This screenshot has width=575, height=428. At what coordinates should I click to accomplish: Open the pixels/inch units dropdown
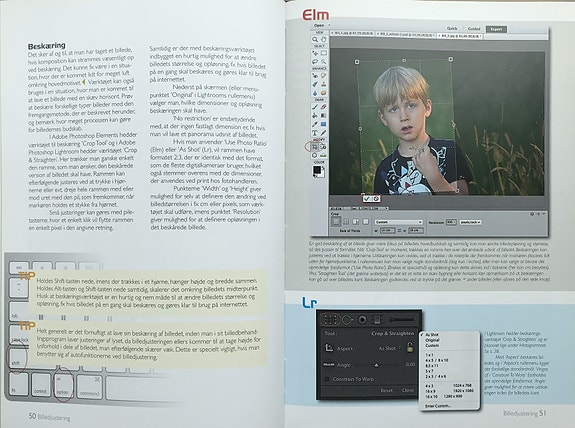pos(470,222)
